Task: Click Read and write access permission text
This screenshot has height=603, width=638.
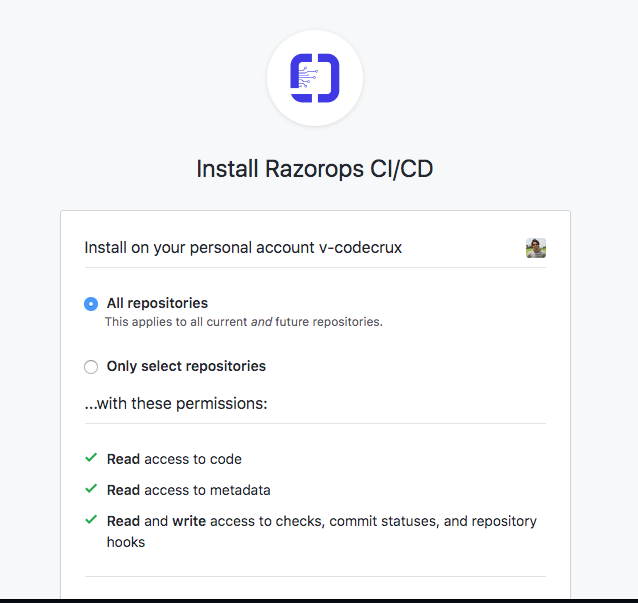Action: 321,531
